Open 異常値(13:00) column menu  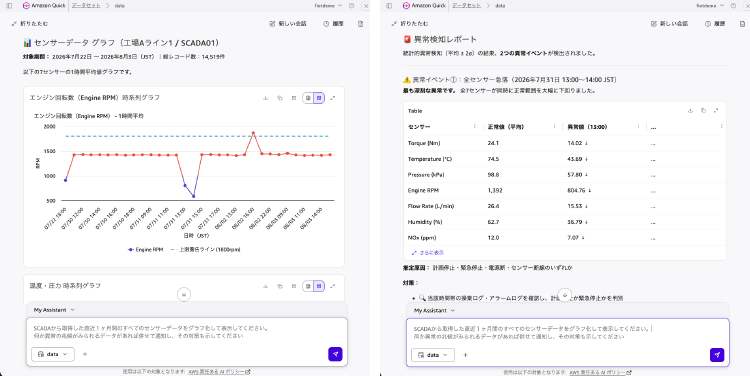(639, 127)
